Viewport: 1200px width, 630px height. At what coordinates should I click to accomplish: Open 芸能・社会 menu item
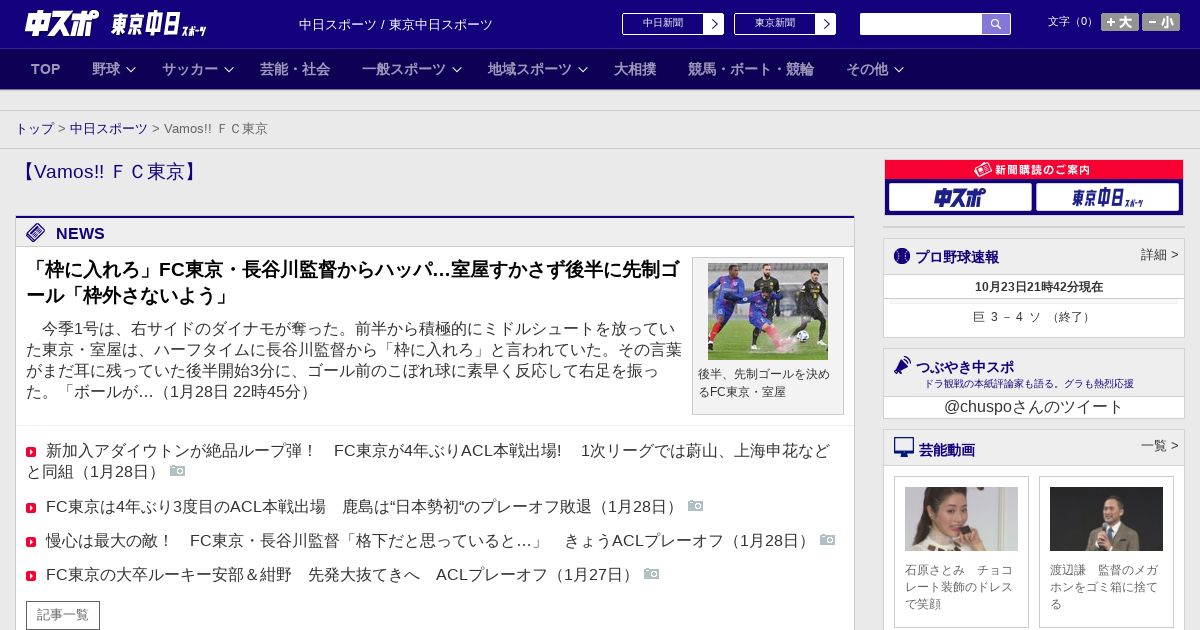coord(295,69)
